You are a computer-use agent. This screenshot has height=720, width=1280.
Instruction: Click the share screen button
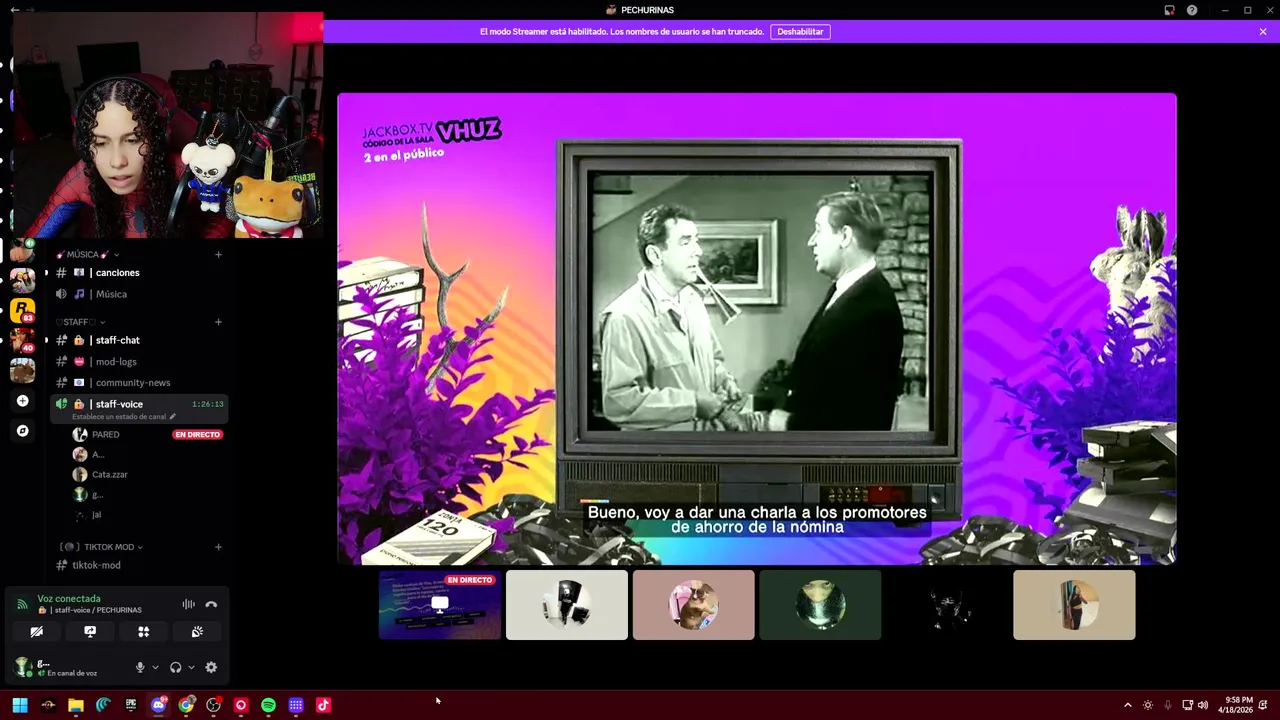click(90, 632)
